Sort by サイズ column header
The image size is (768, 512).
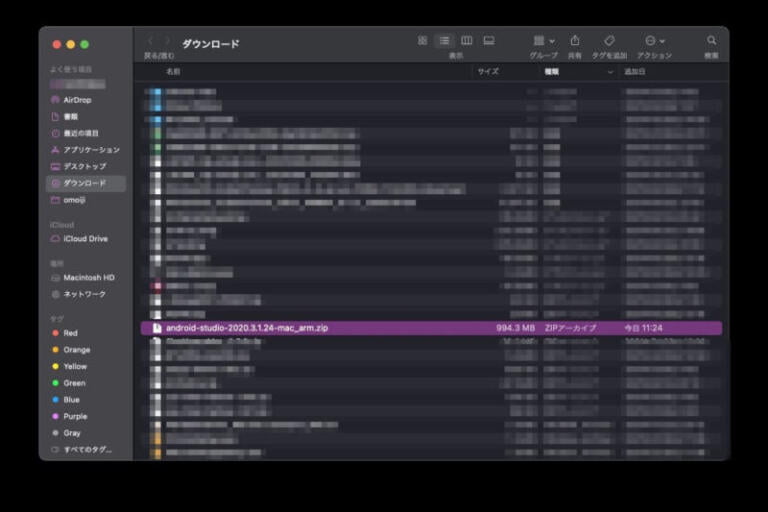488,72
